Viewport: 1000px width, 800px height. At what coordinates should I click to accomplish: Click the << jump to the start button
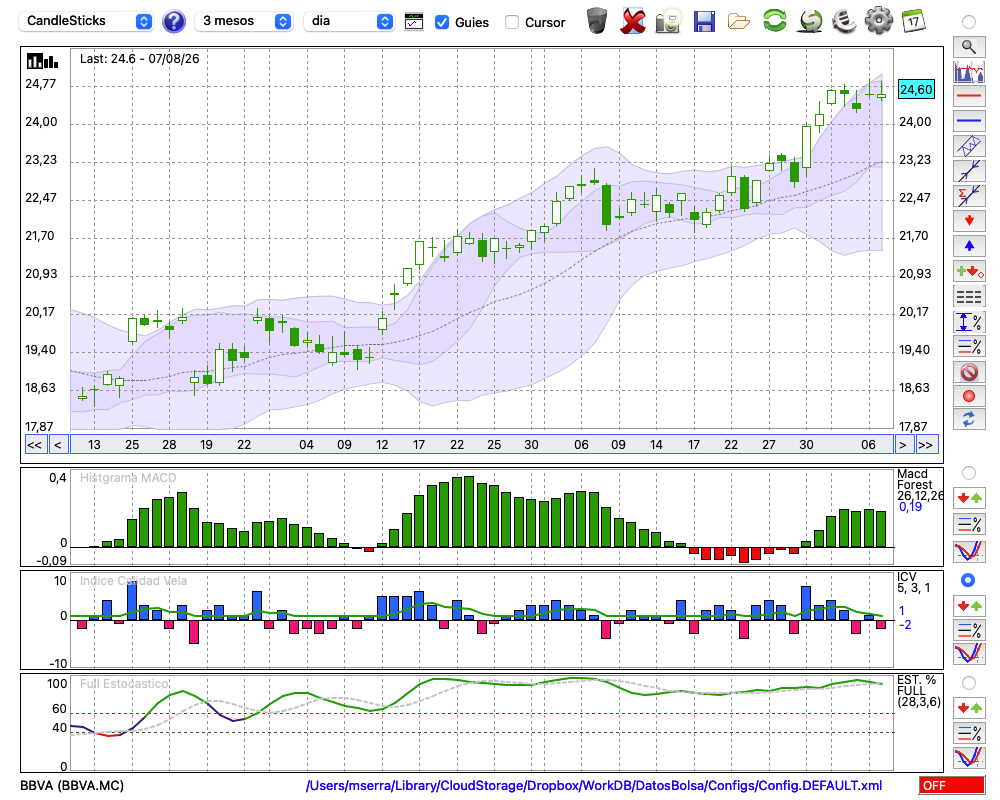click(34, 445)
